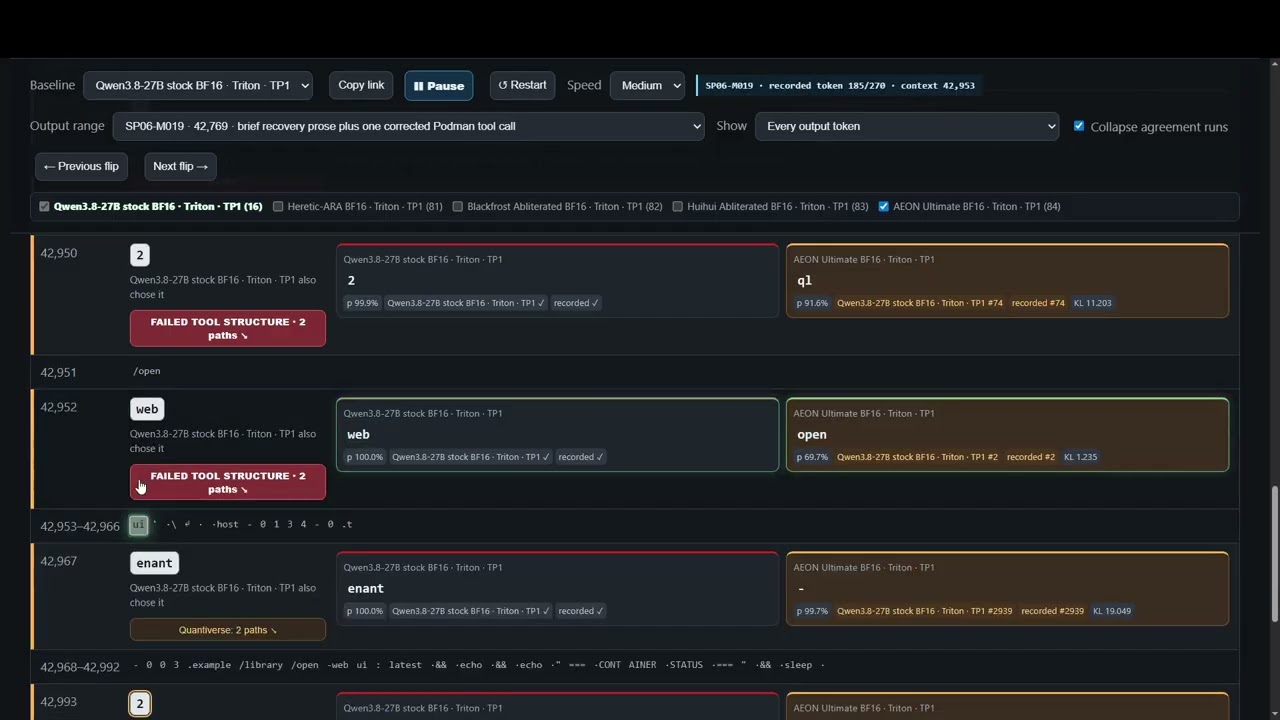Open the Show Every output token dropdown
The image size is (1280, 720).
pos(907,126)
